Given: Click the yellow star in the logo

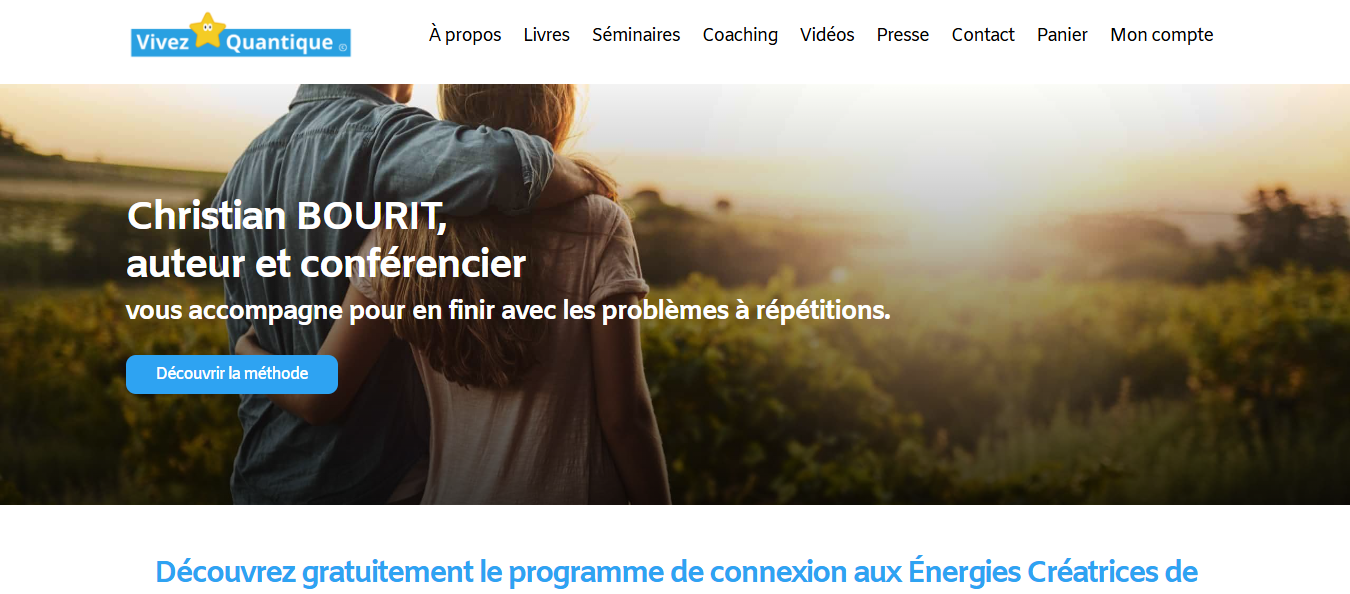Looking at the screenshot, I should pos(207,29).
